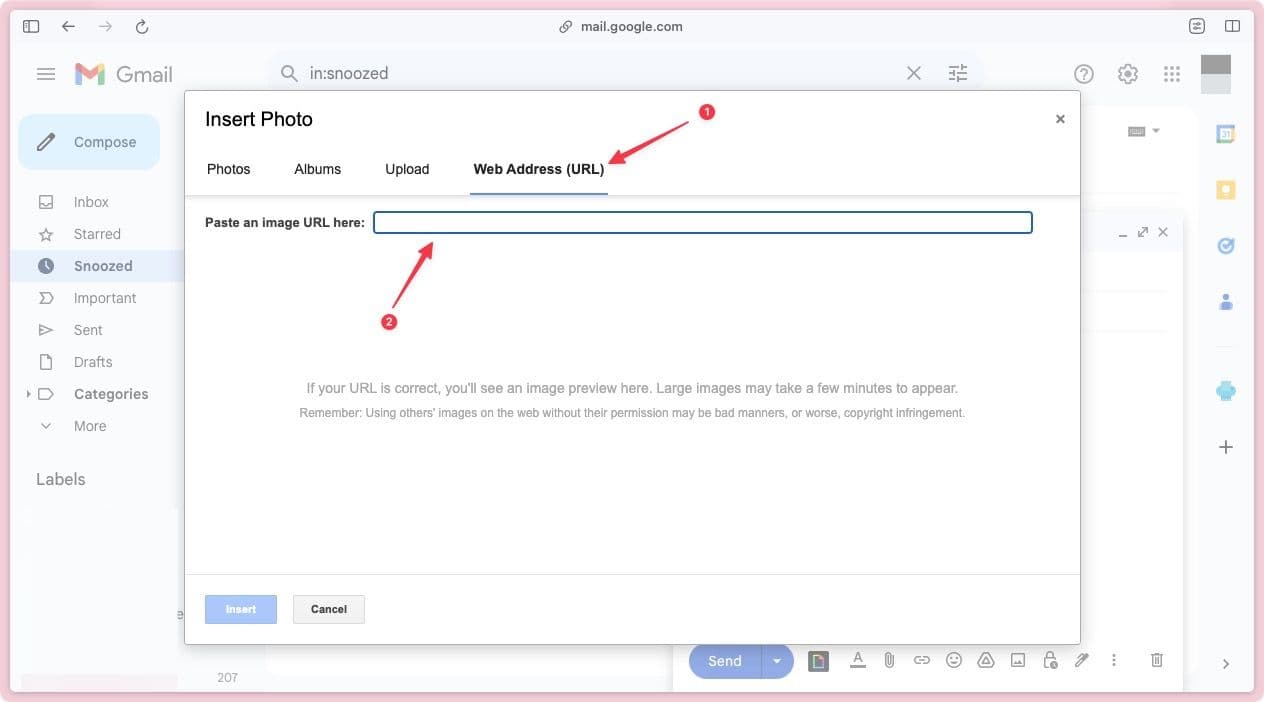Open Gmail settings gear
The width and height of the screenshot is (1264, 702).
tap(1127, 73)
